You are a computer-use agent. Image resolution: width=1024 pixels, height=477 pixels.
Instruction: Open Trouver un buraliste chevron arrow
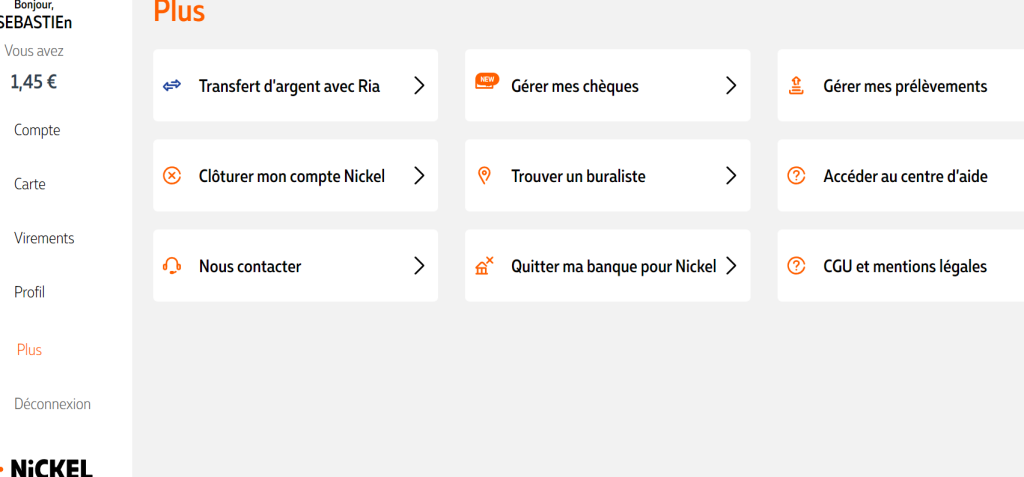731,176
